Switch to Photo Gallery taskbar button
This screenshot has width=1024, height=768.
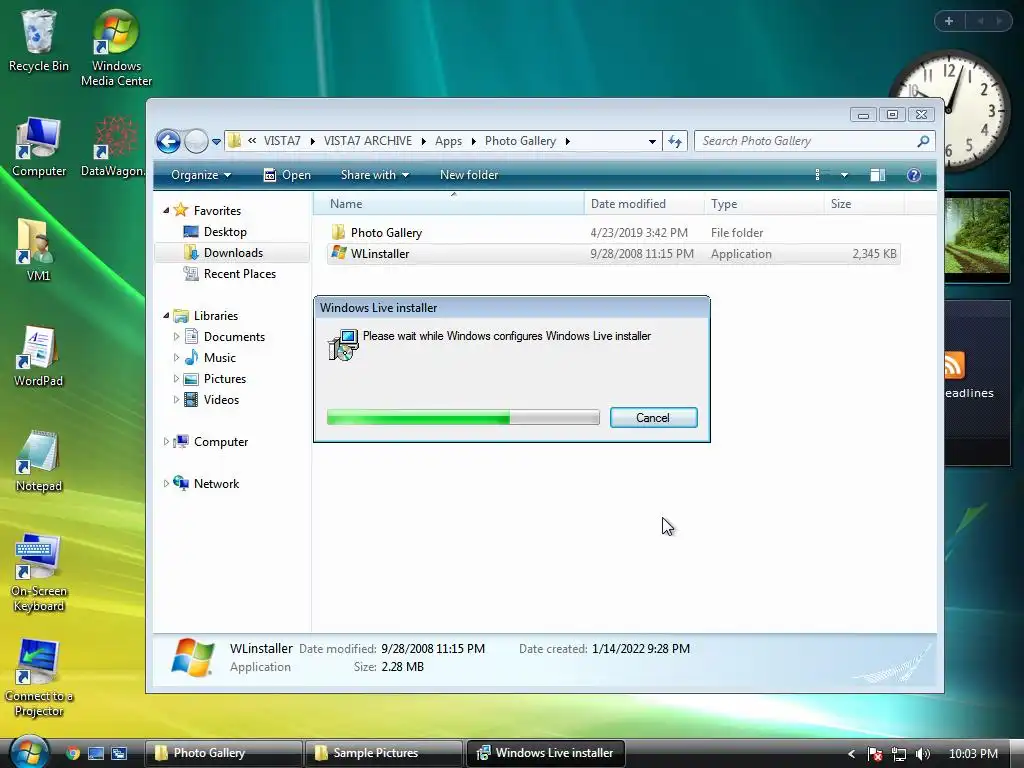[223, 753]
